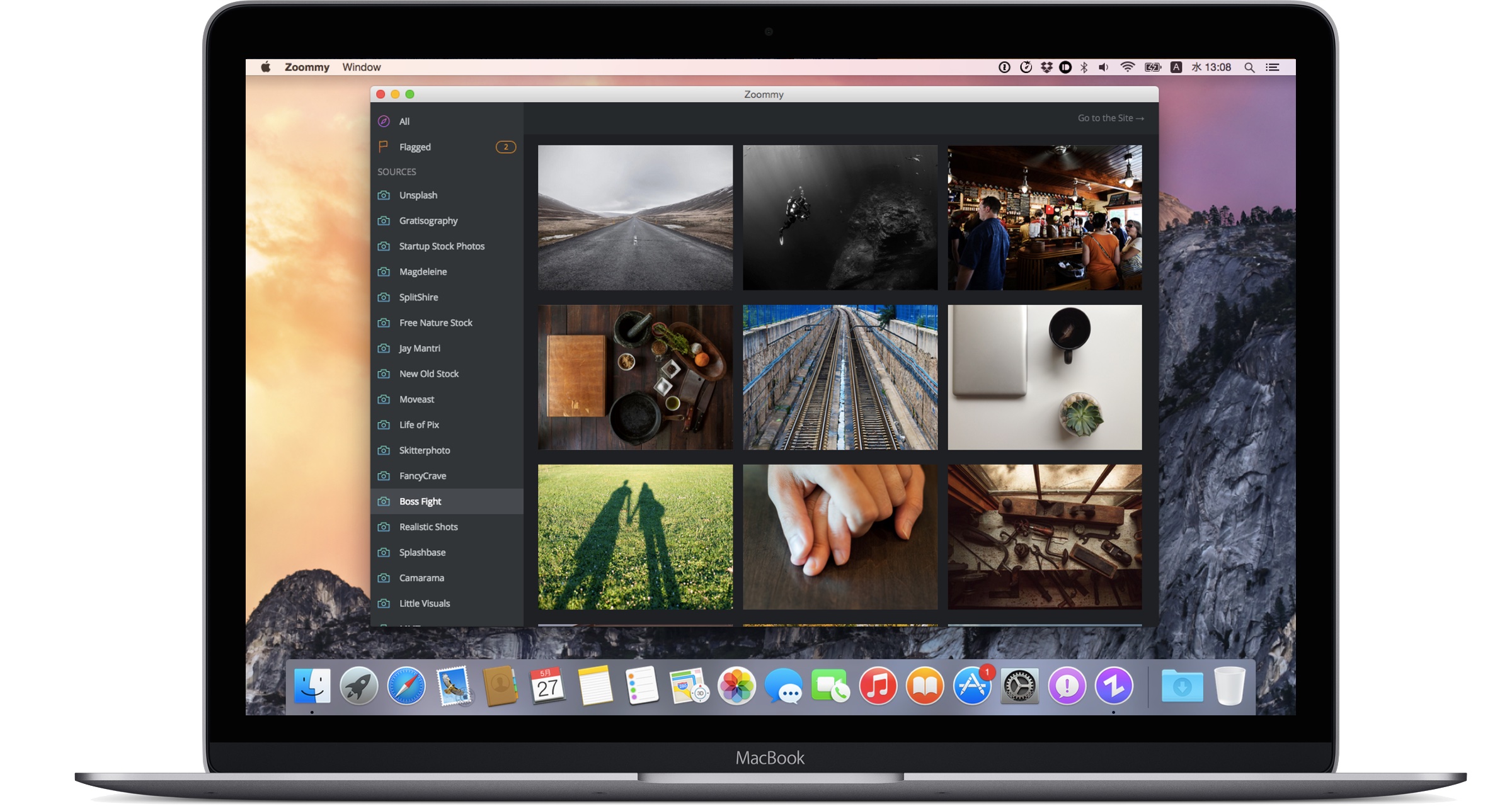Click the Wi-Fi status icon
This screenshot has height=806, width=1512.
pos(1127,67)
